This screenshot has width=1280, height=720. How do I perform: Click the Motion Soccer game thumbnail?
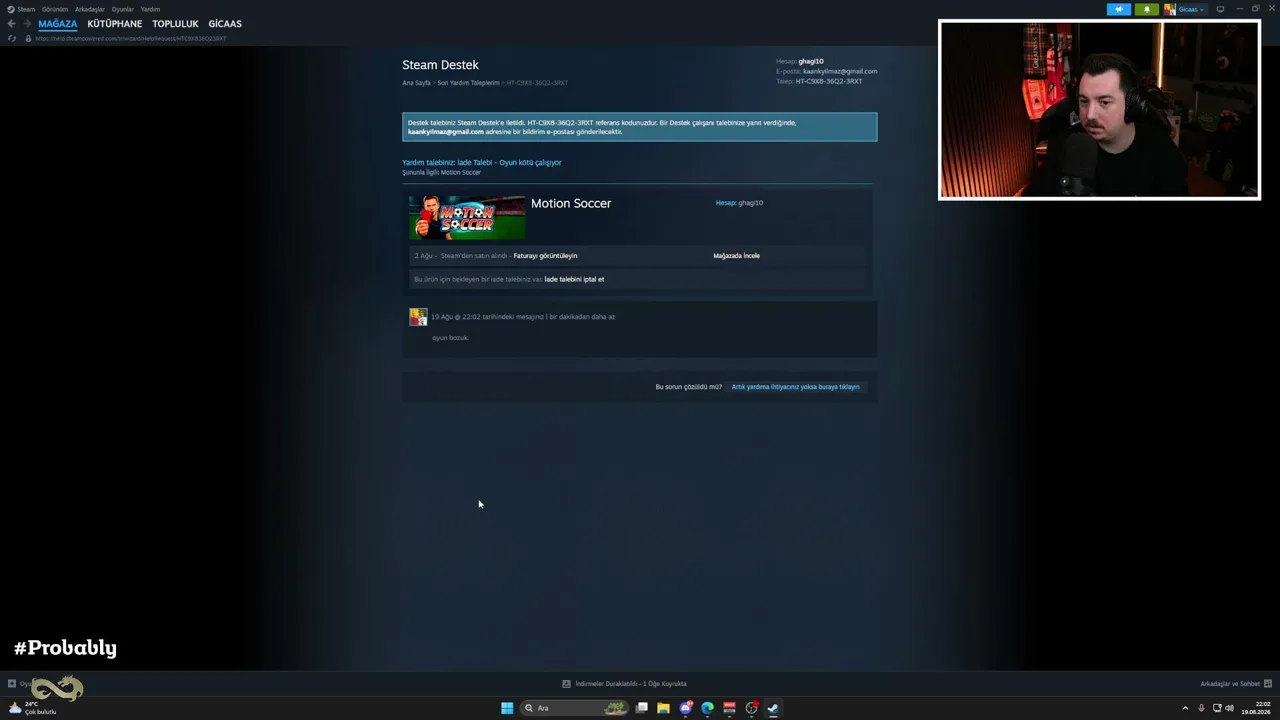coord(467,218)
